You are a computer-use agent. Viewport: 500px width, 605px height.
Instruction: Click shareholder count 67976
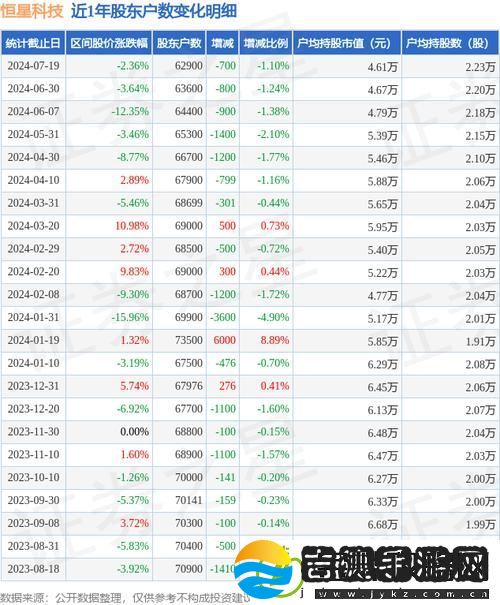click(189, 386)
